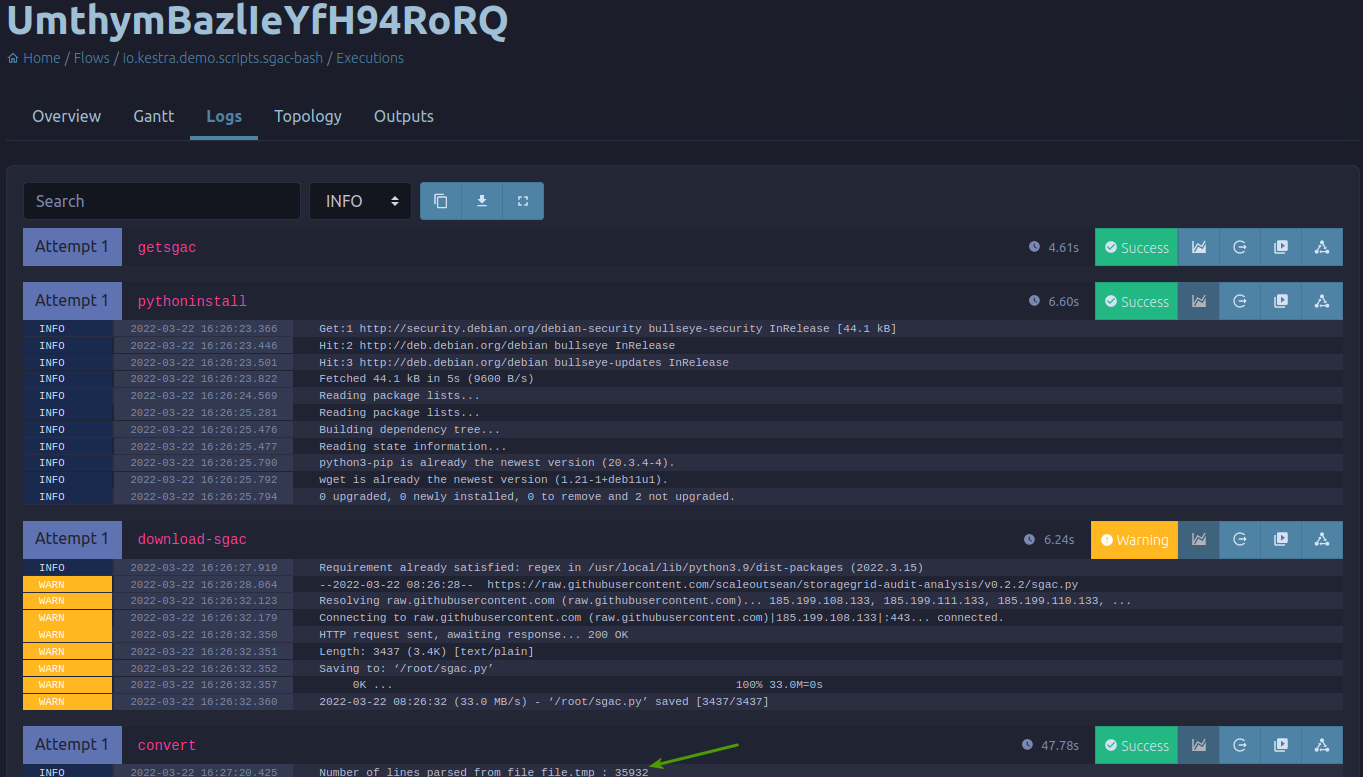Toggle fullscreen logs view icon
Viewport: 1363px width, 777px height.
pos(523,201)
